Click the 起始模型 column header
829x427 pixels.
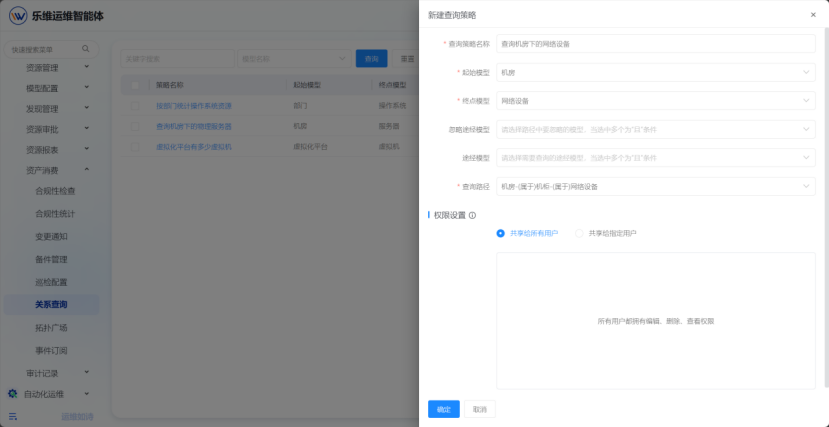click(307, 85)
